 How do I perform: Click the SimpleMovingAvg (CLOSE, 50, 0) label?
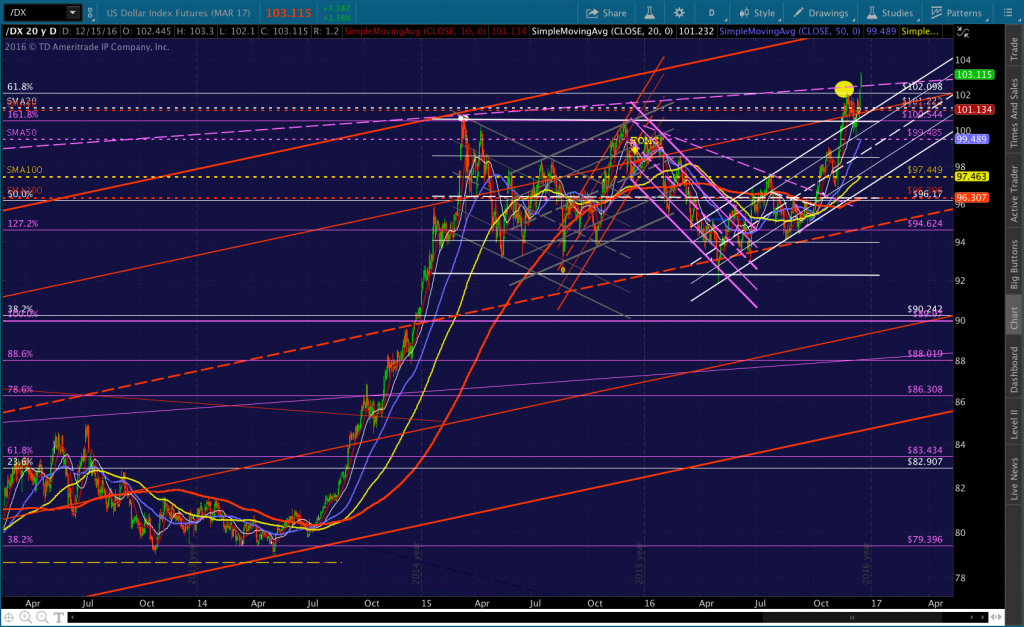(x=790, y=31)
